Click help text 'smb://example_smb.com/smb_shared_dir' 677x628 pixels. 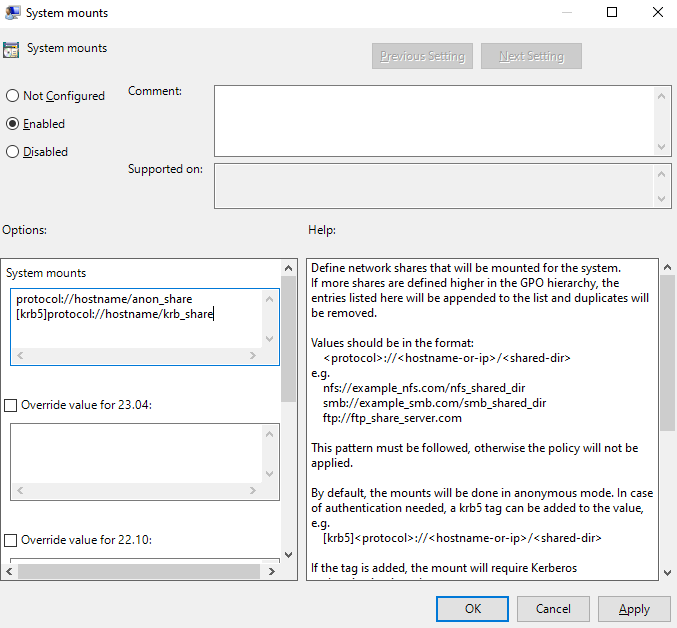tap(434, 403)
